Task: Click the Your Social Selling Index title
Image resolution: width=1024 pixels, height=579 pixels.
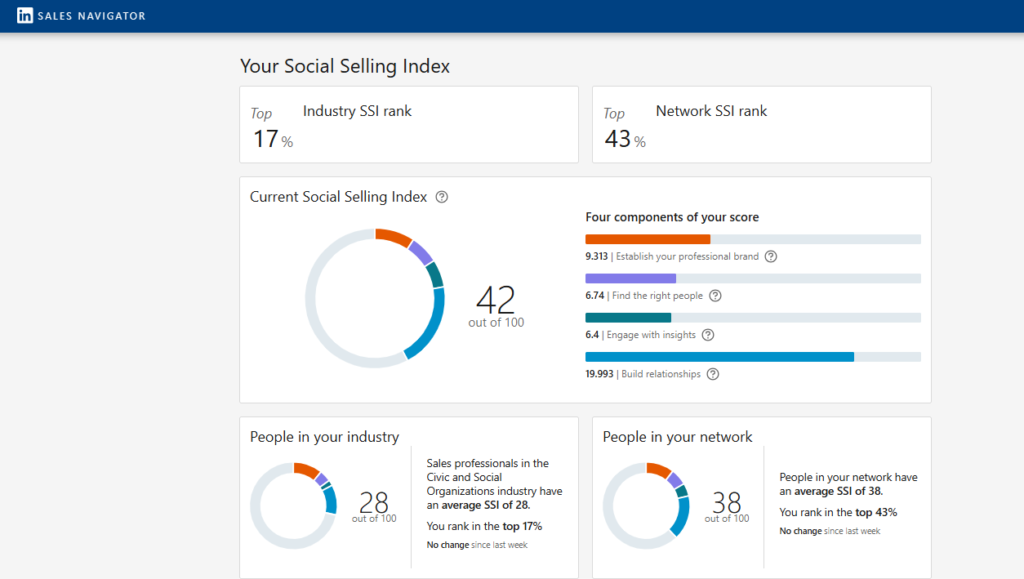Action: pyautogui.click(x=345, y=66)
